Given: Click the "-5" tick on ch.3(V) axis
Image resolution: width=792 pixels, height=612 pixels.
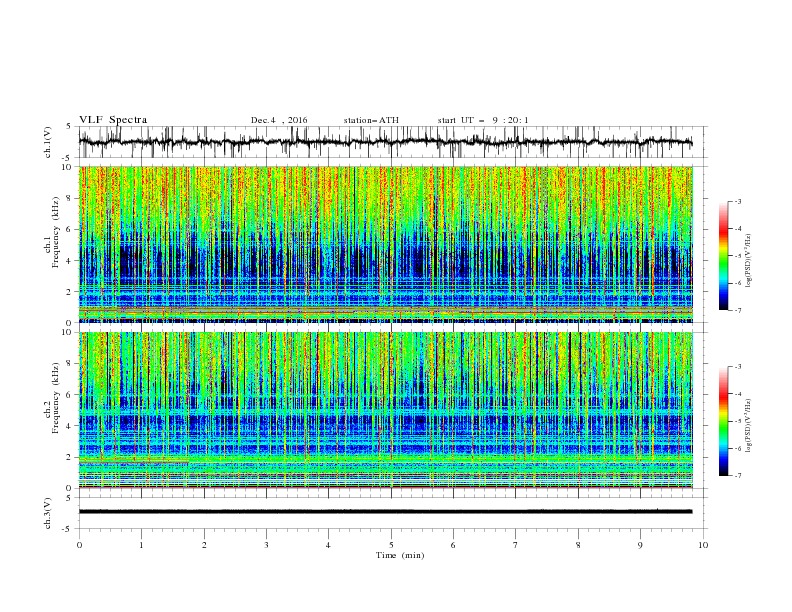Looking at the screenshot, I should [x=67, y=529].
